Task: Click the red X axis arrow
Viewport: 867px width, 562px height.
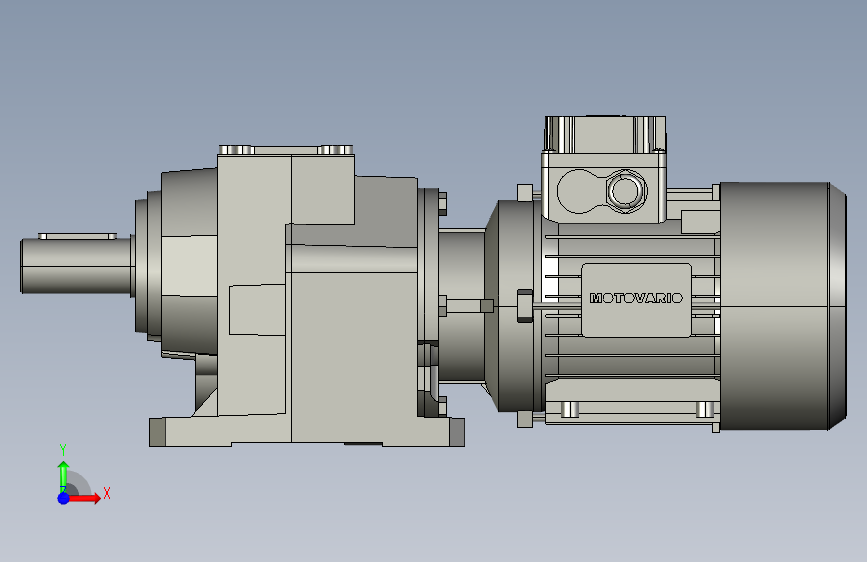Action: (x=85, y=498)
